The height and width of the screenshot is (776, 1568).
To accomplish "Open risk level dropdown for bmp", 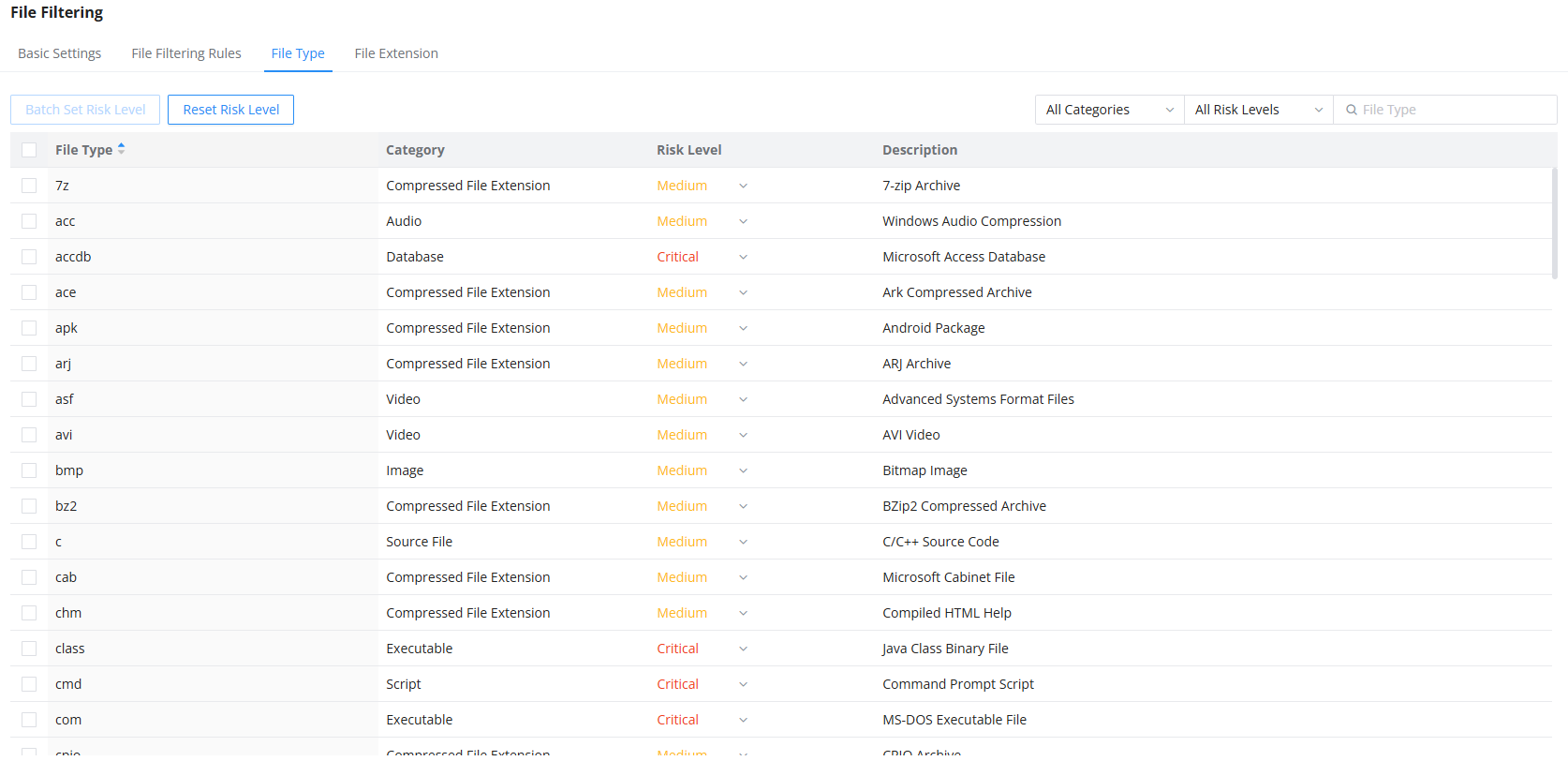I will tap(703, 470).
